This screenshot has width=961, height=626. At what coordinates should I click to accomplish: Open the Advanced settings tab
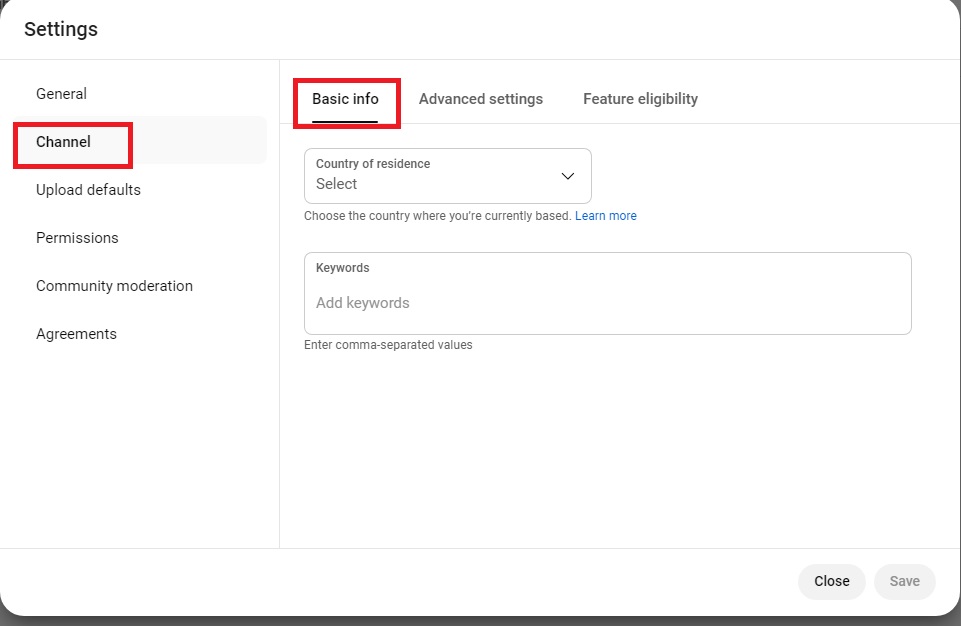coord(480,99)
